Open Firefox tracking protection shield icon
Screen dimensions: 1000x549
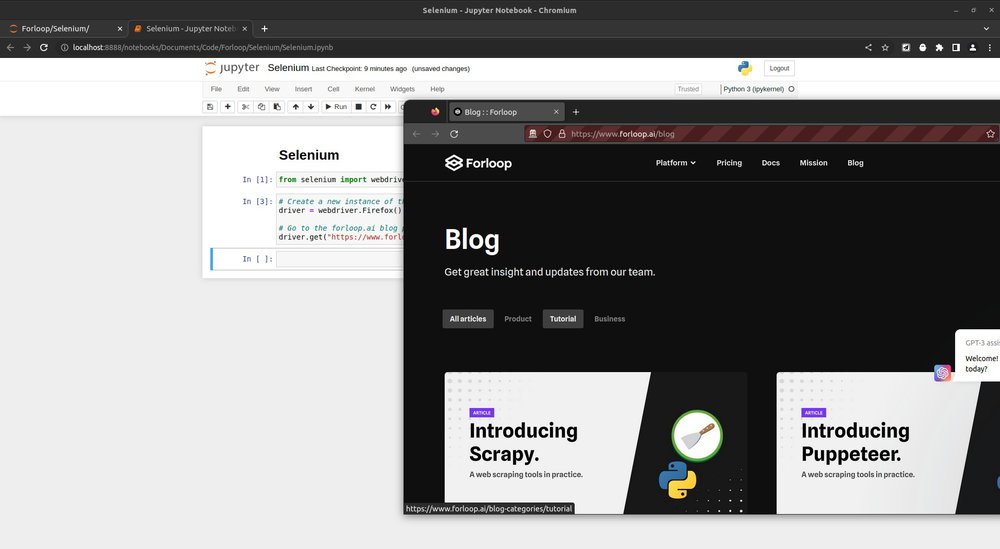pyautogui.click(x=547, y=134)
